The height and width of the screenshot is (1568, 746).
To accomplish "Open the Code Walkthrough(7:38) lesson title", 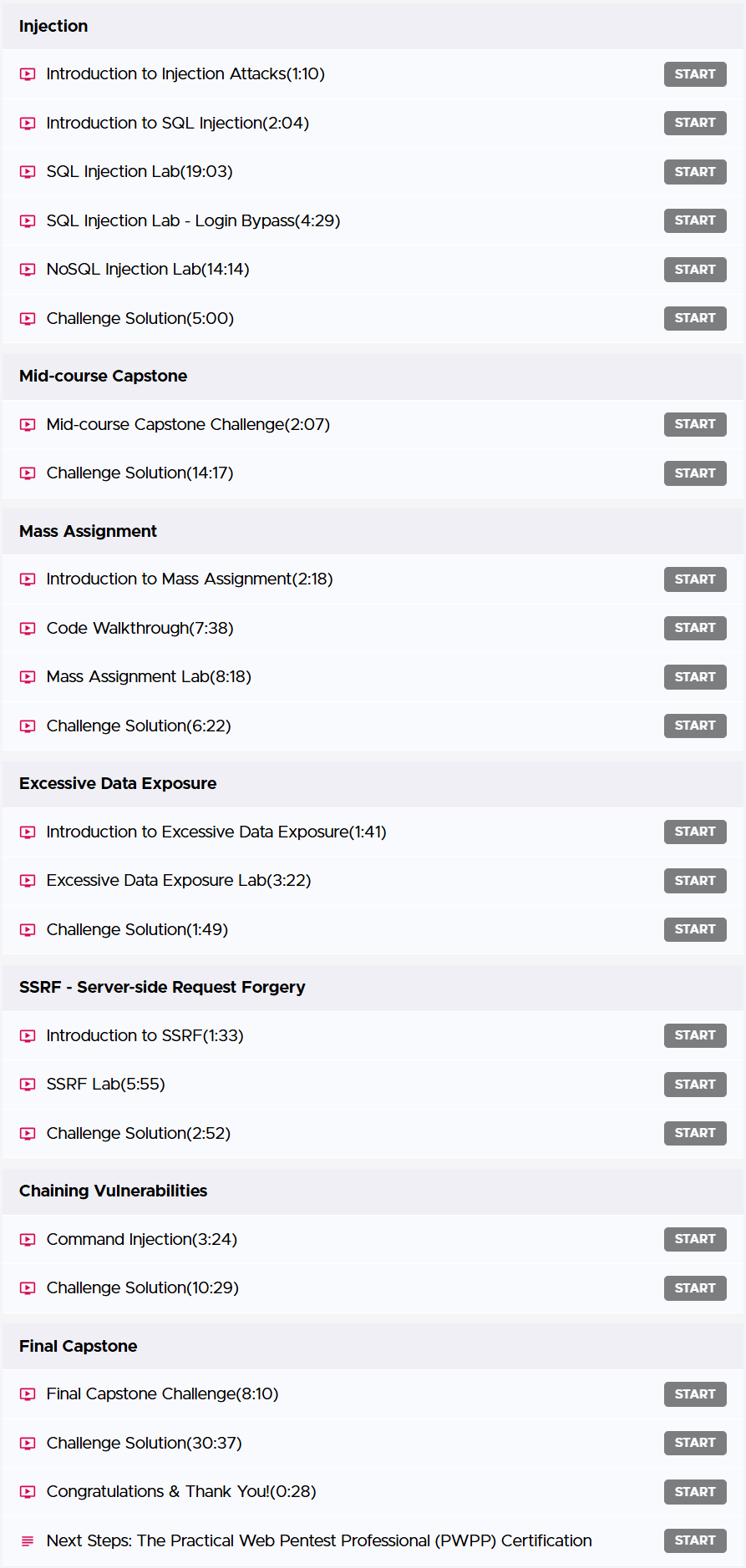I will coord(140,629).
